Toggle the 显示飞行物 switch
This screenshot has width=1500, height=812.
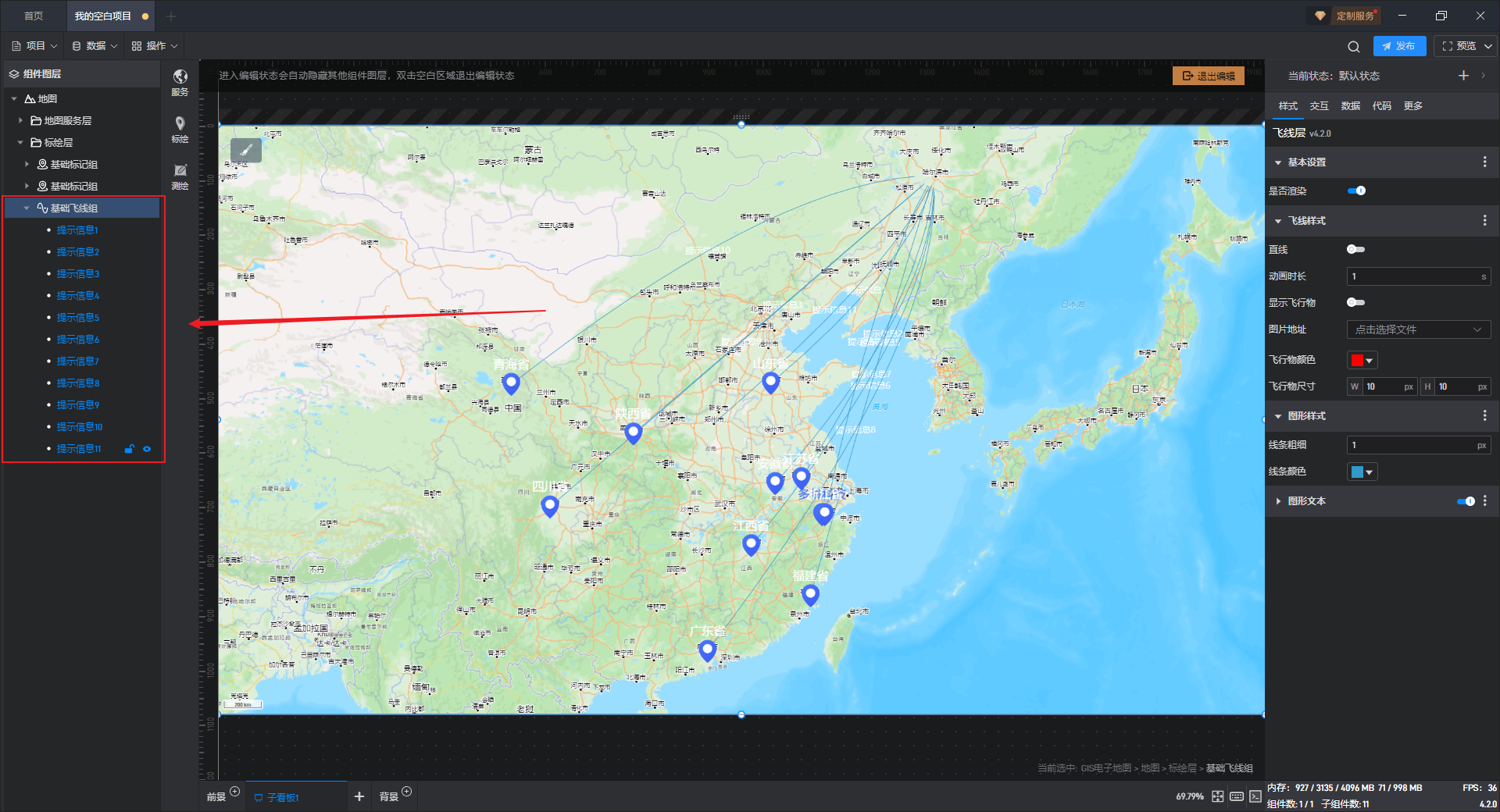tap(1355, 303)
